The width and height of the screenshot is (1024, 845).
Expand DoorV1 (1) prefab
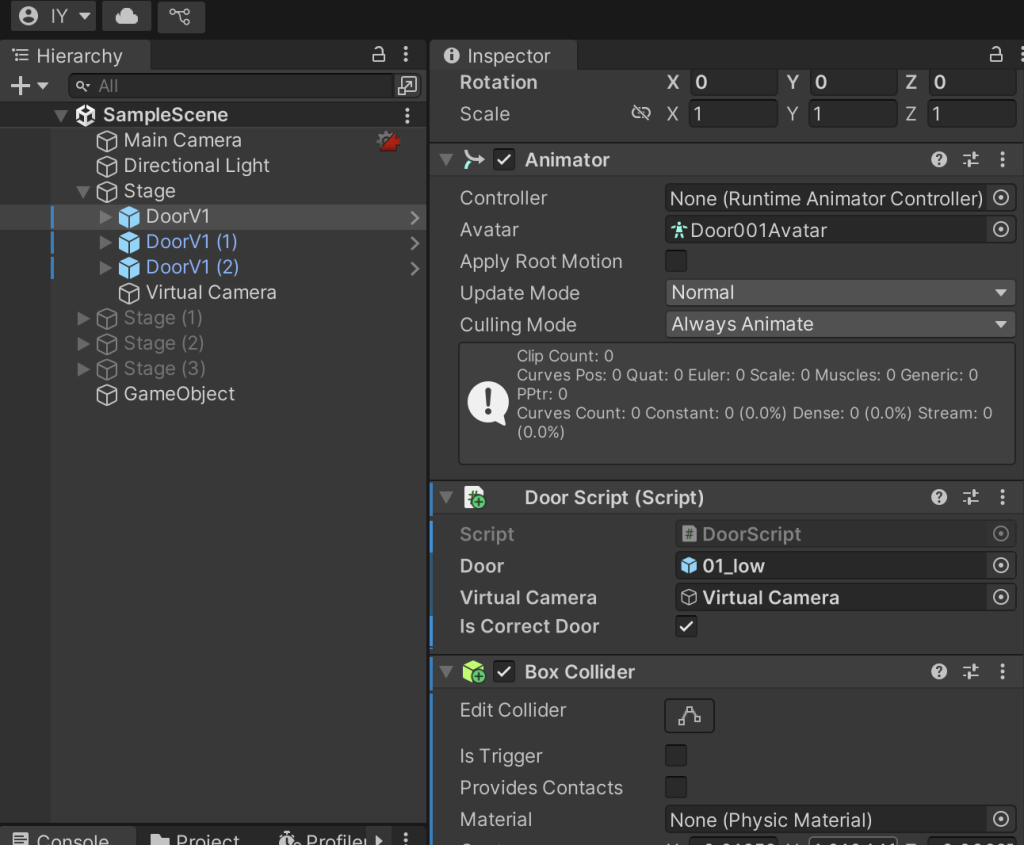105,242
